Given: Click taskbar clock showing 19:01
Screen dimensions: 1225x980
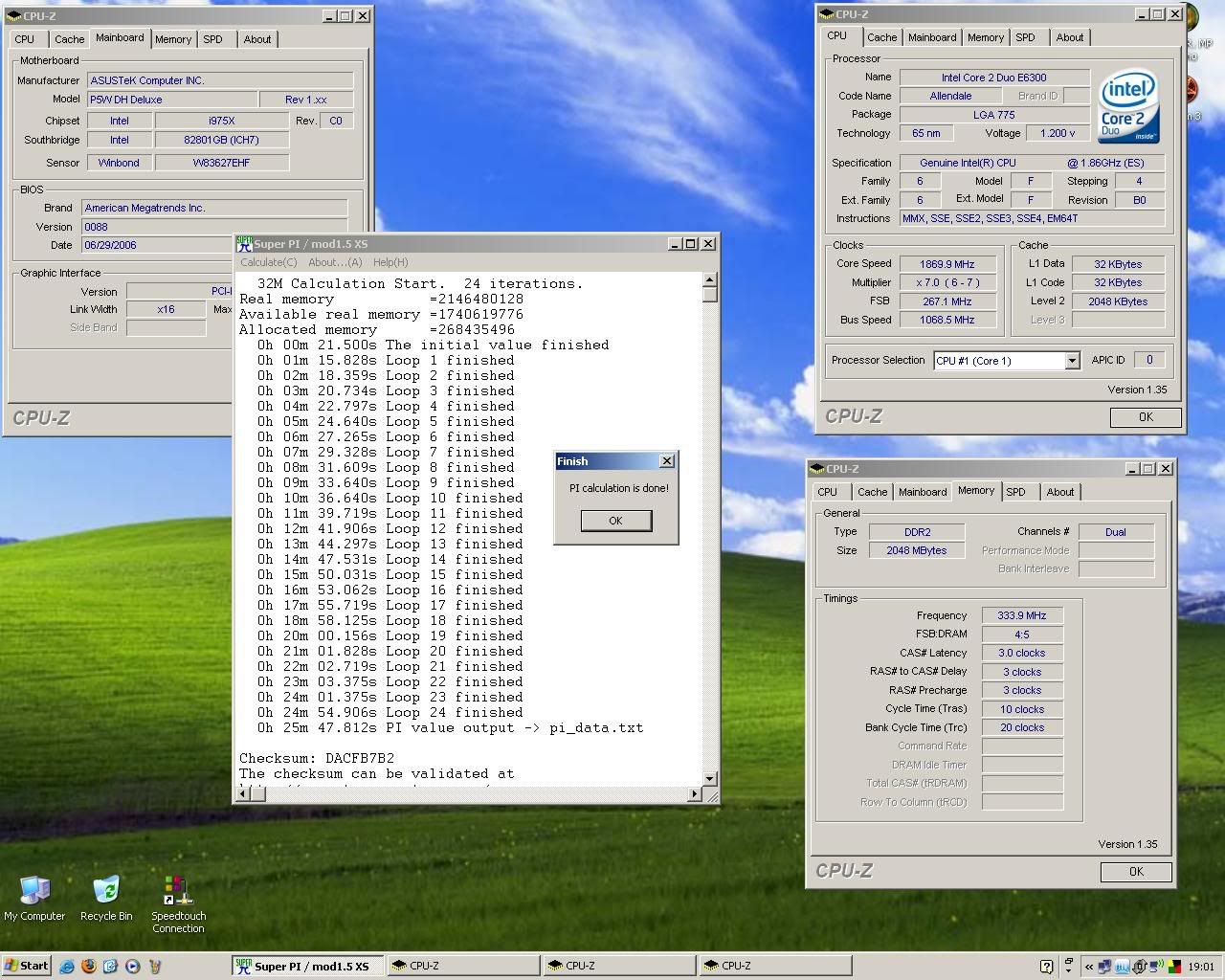Looking at the screenshot, I should tap(1201, 967).
